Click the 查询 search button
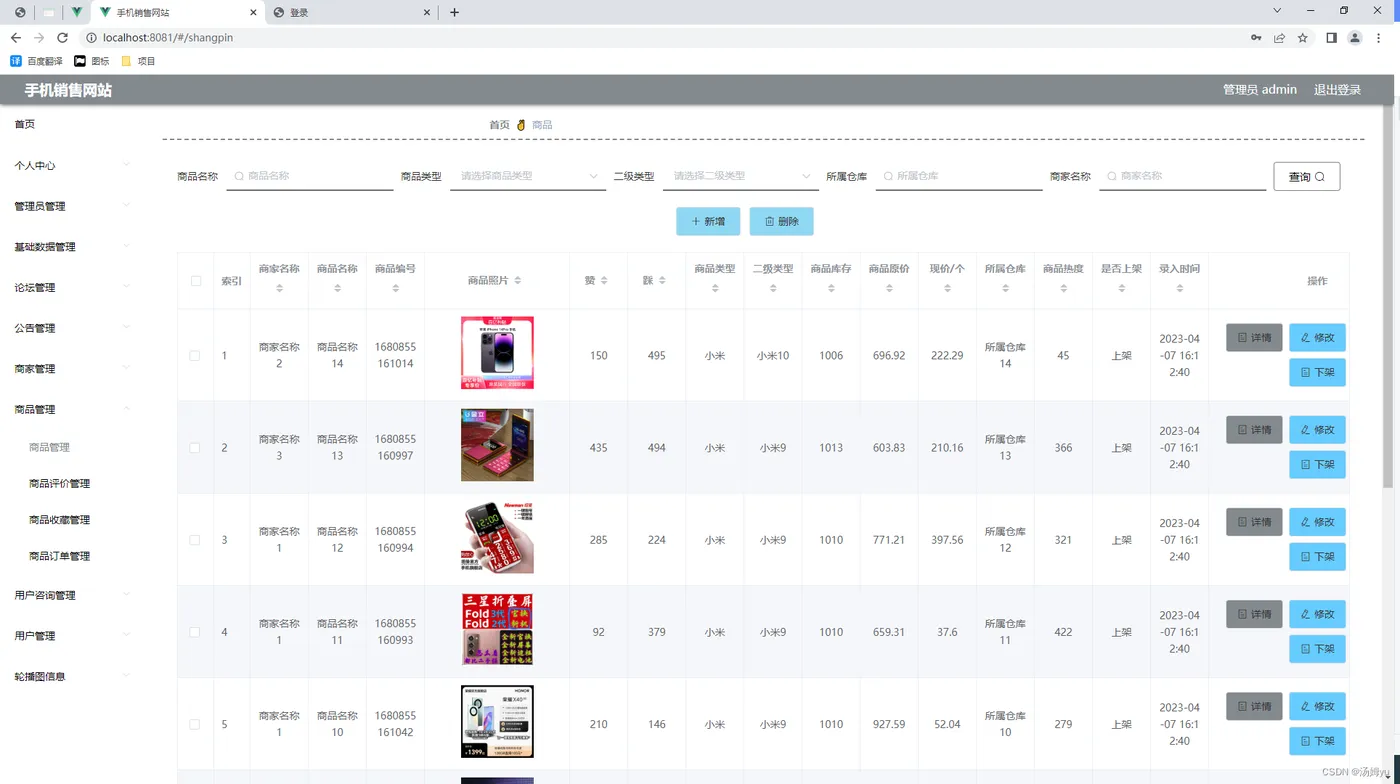Viewport: 1400px width, 784px height. pos(1306,177)
